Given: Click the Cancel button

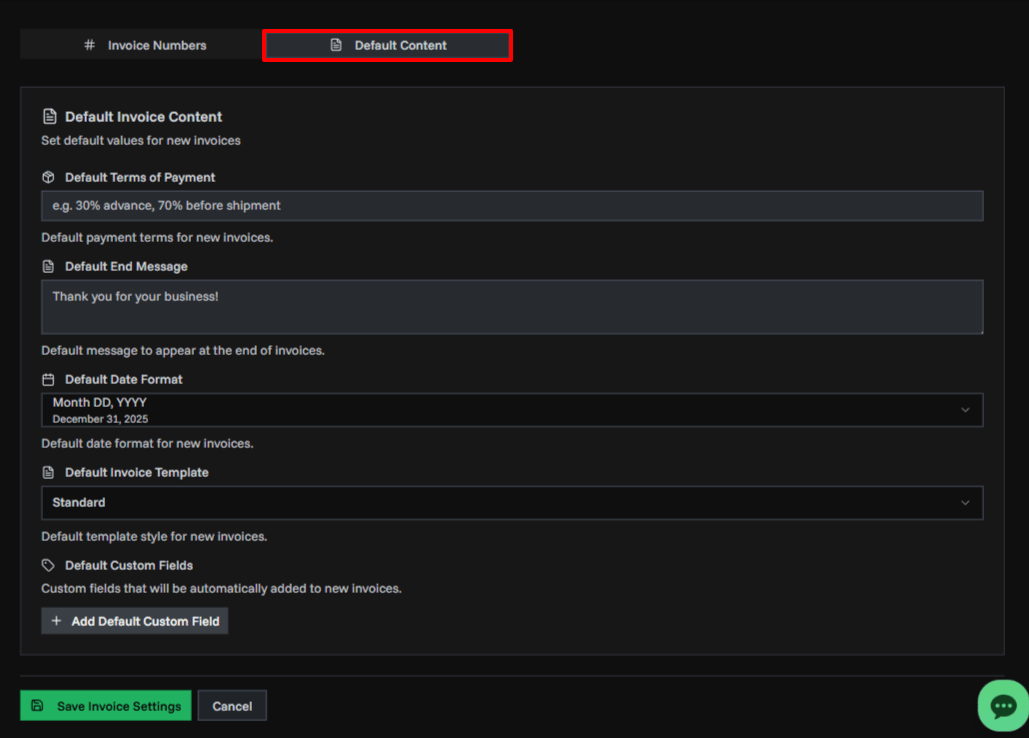Looking at the screenshot, I should (232, 705).
